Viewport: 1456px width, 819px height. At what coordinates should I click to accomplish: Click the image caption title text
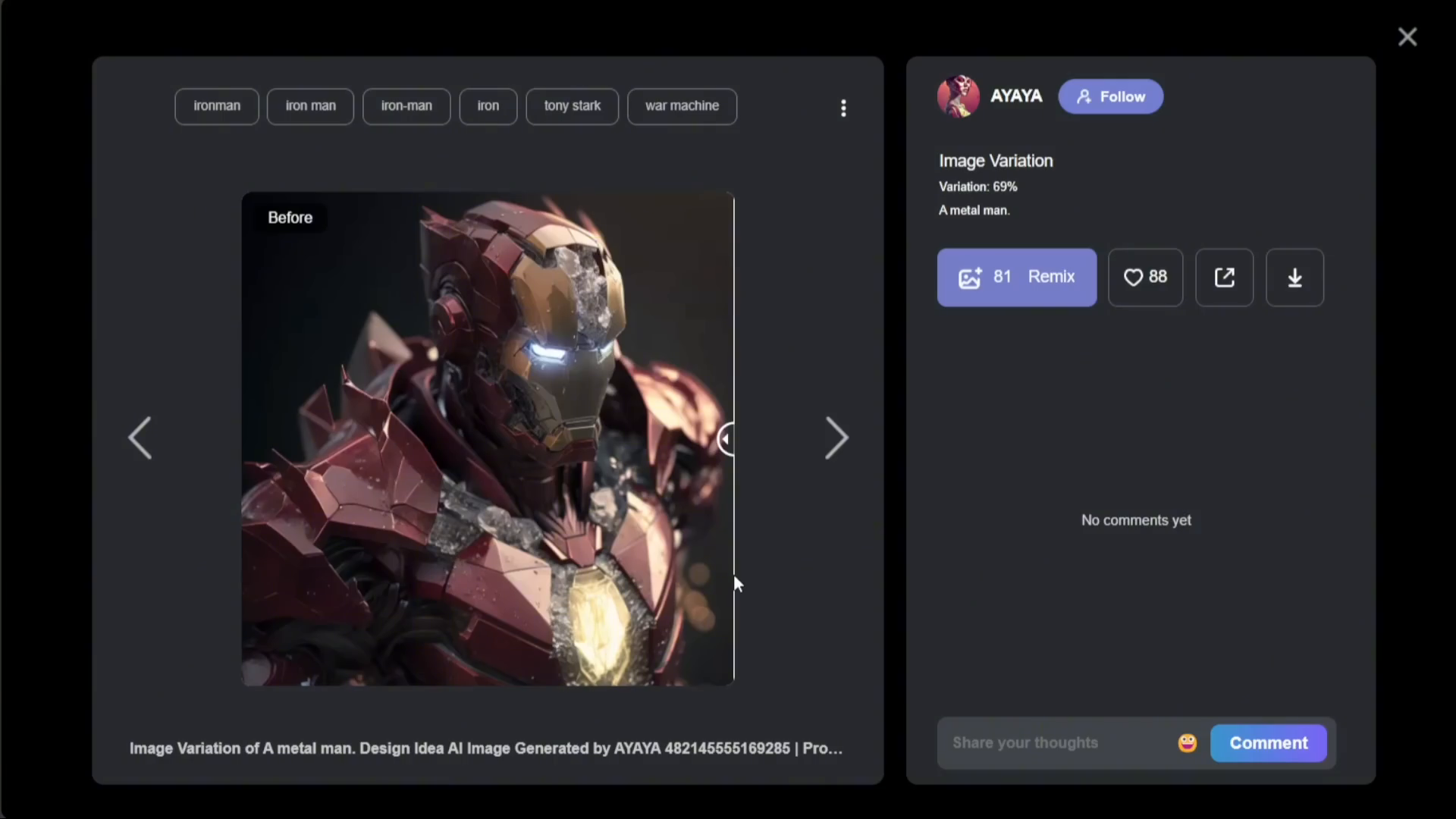point(486,748)
